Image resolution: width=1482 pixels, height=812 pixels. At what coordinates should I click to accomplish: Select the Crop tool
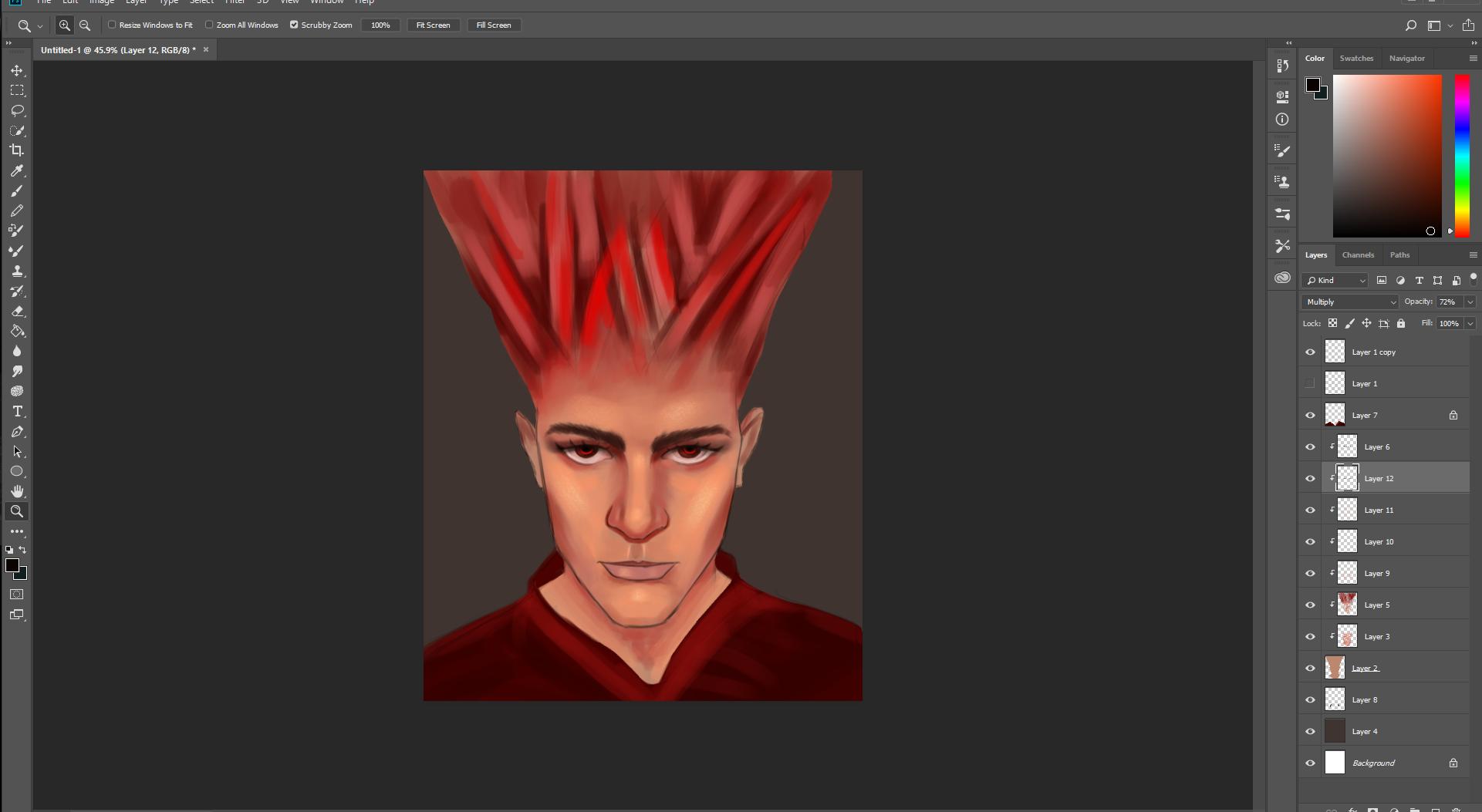(x=17, y=150)
